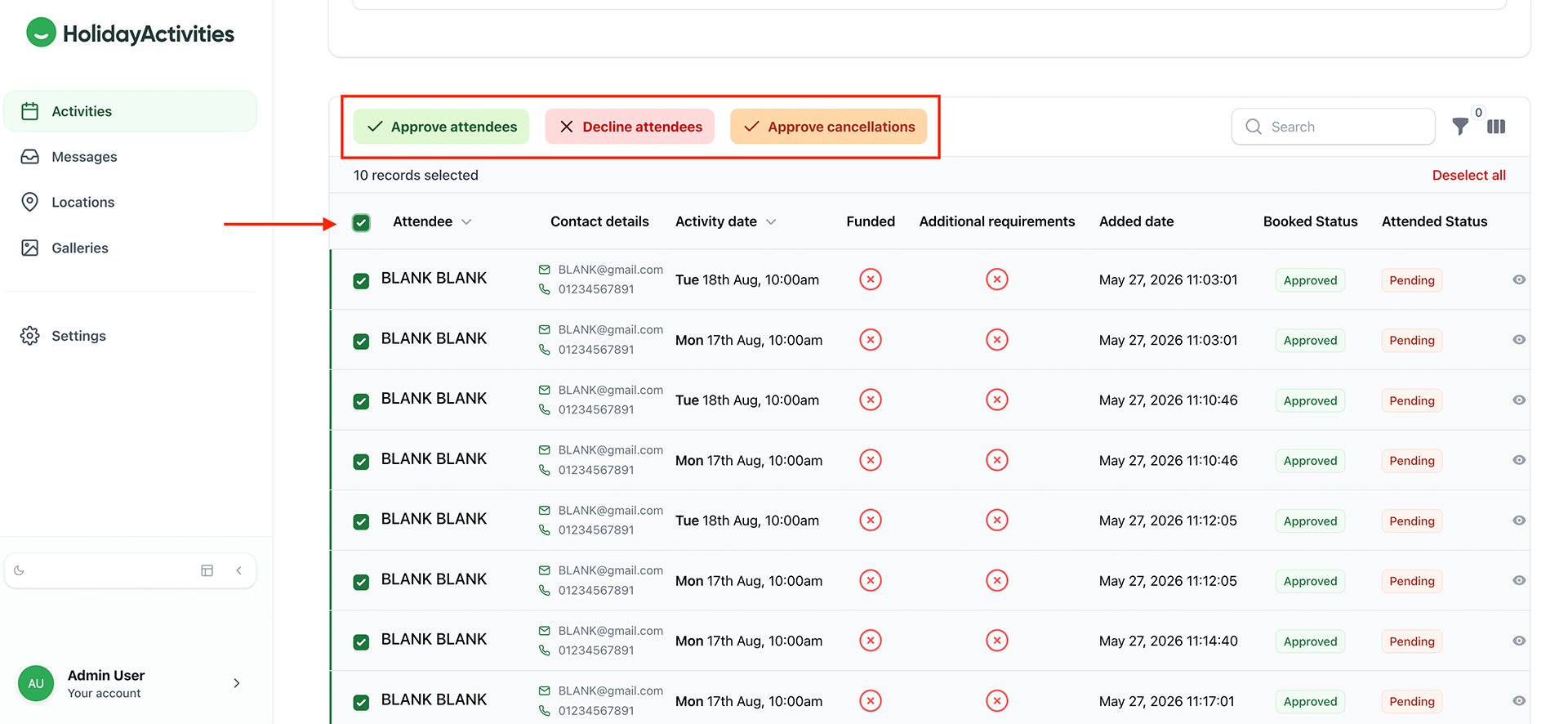1568x724 pixels.
Task: Click Approve cancellations button
Action: [x=829, y=127]
